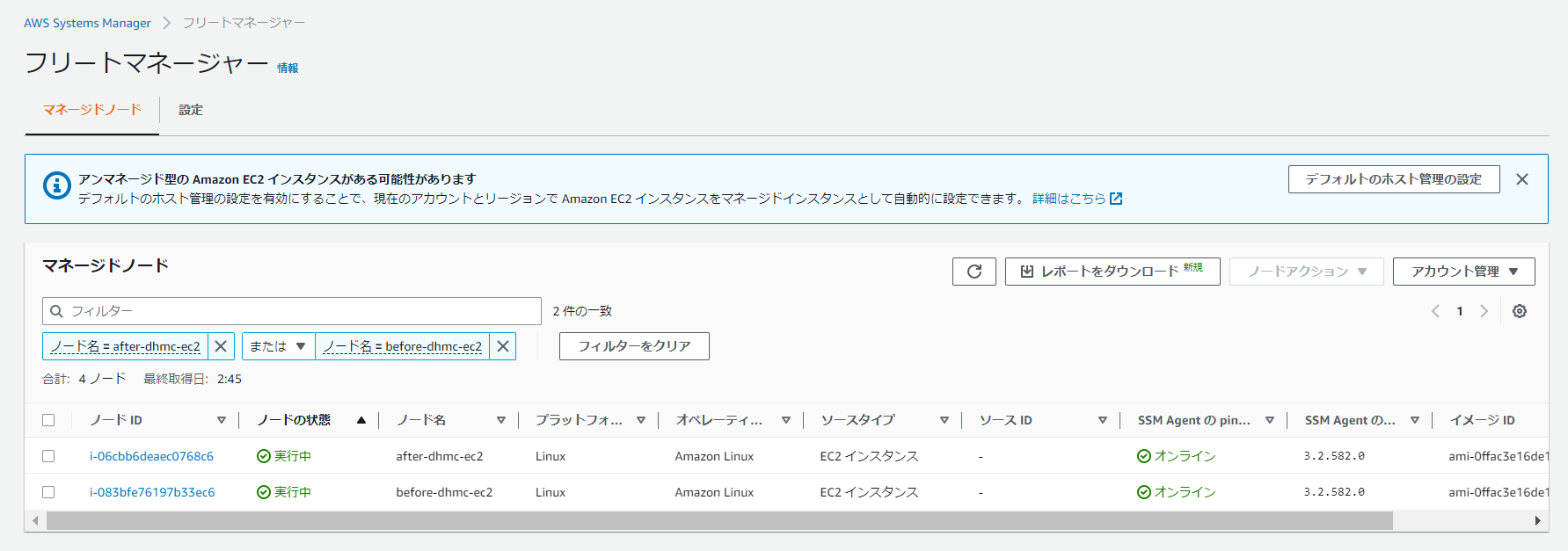Click the online ping icon for i-06cbb6deaec0768c6
Viewport: 1568px width, 551px height.
tap(1143, 456)
